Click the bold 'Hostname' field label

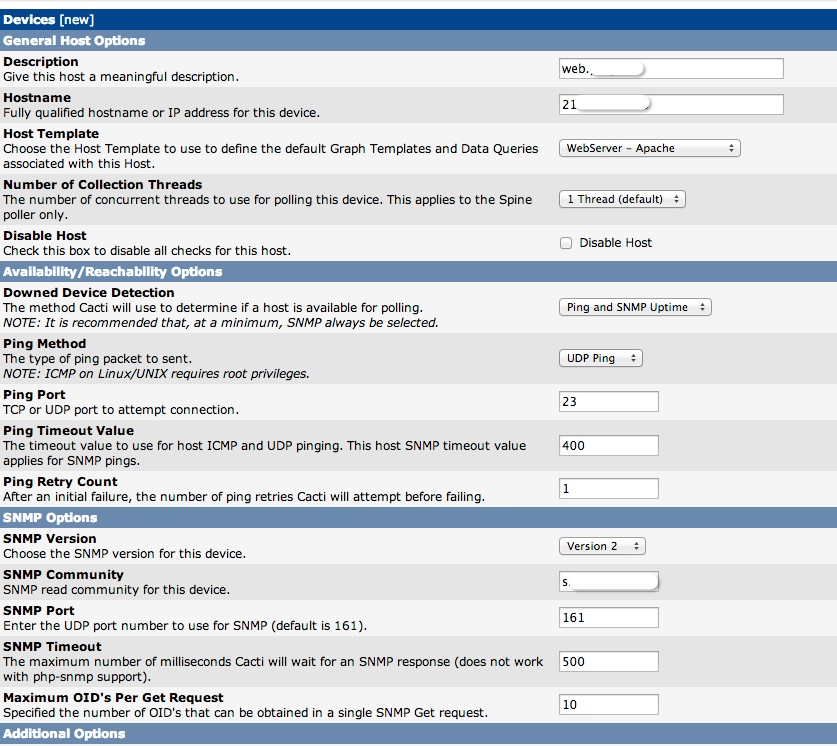pyautogui.click(x=37, y=98)
